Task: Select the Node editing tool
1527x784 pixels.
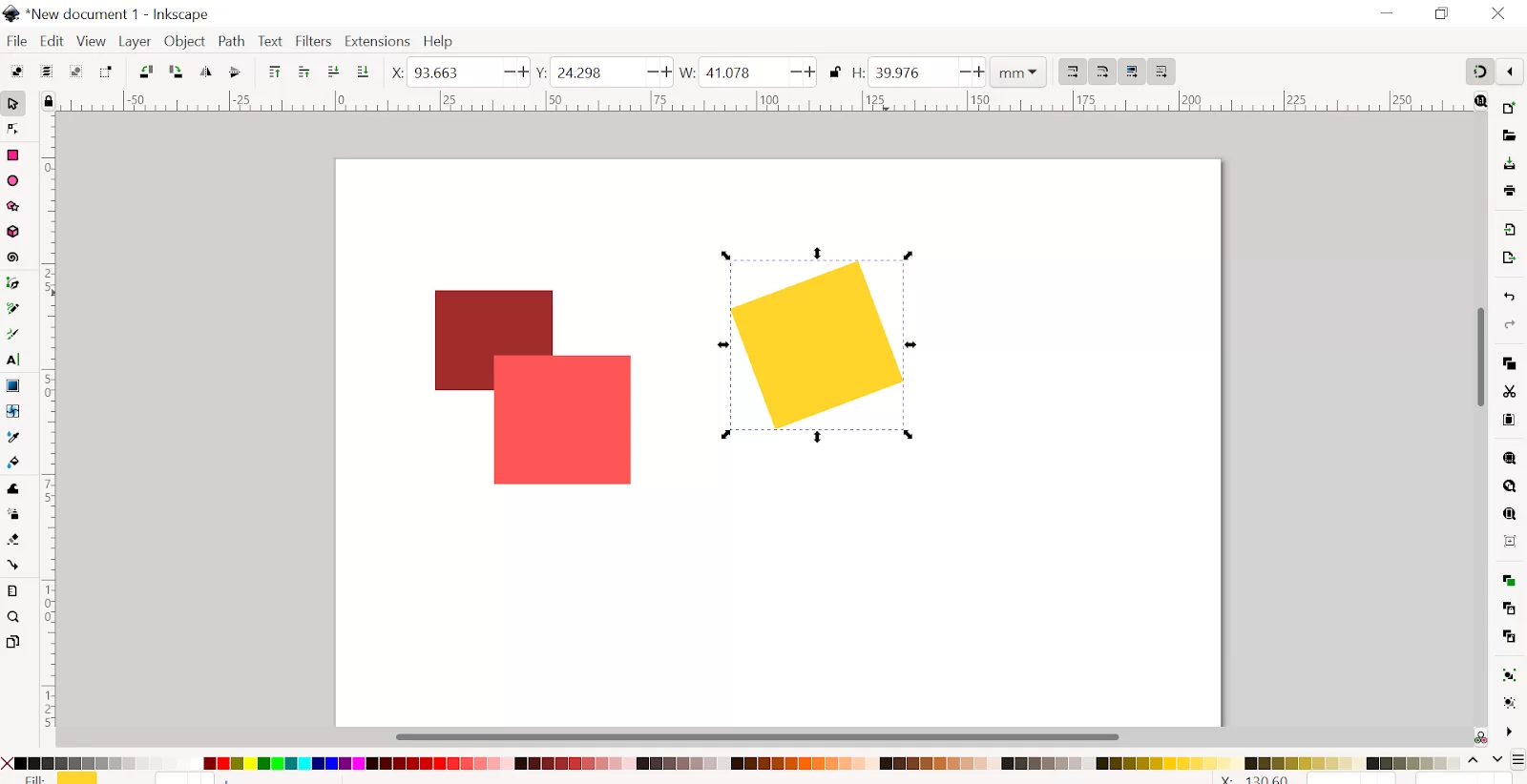Action: [x=13, y=129]
